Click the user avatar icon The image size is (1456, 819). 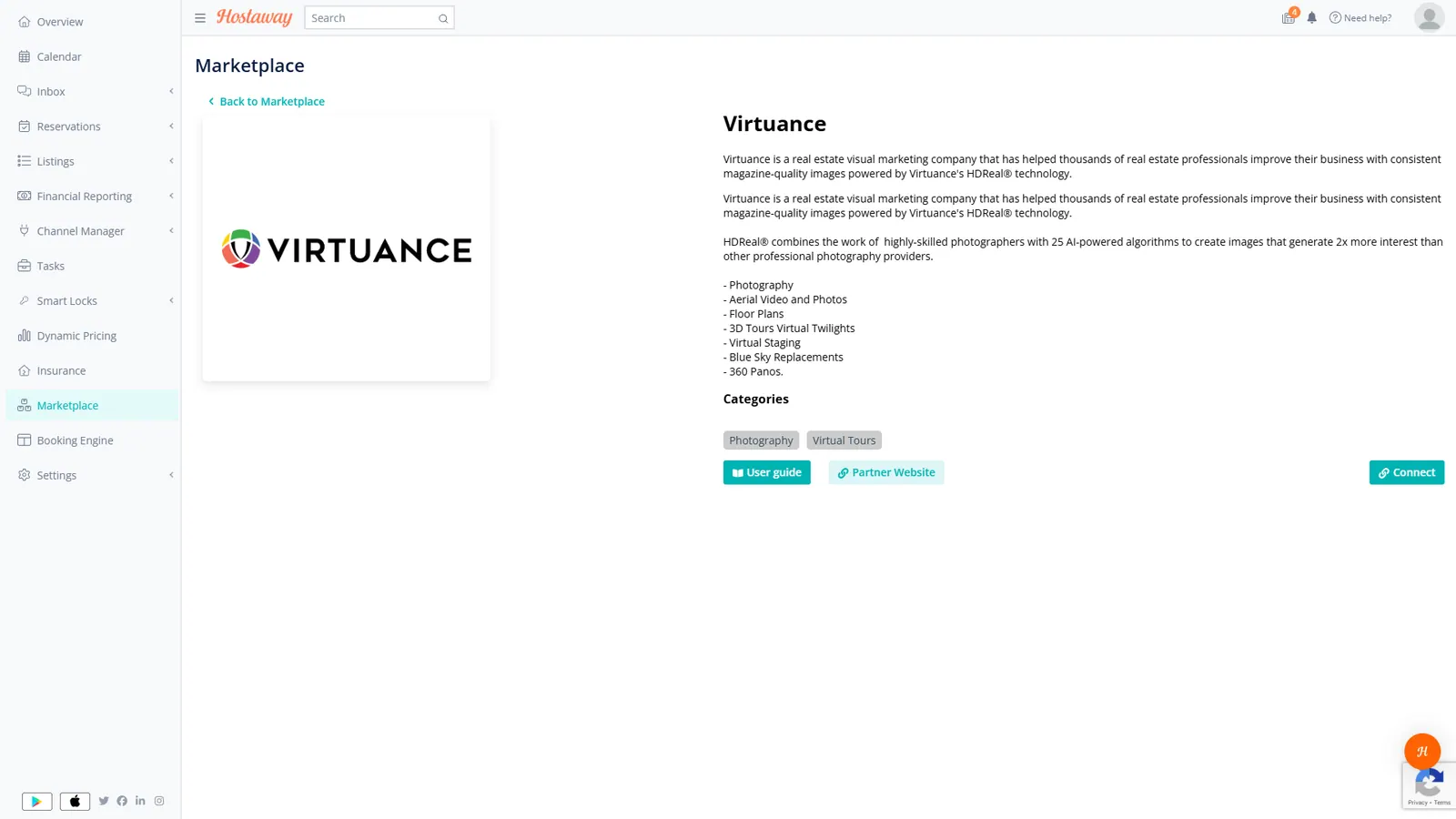[x=1429, y=17]
